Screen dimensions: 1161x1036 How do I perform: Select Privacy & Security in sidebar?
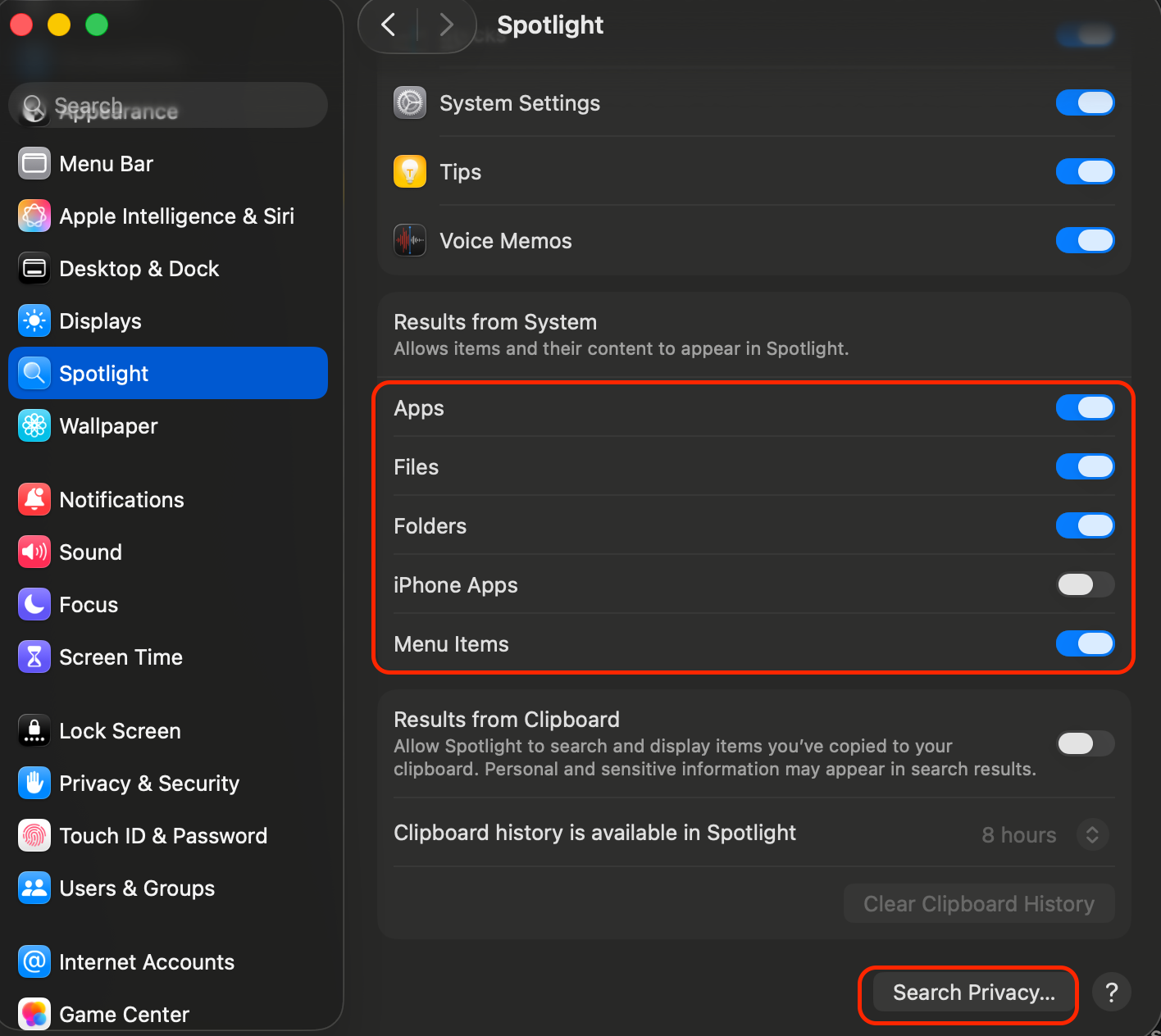click(x=149, y=784)
